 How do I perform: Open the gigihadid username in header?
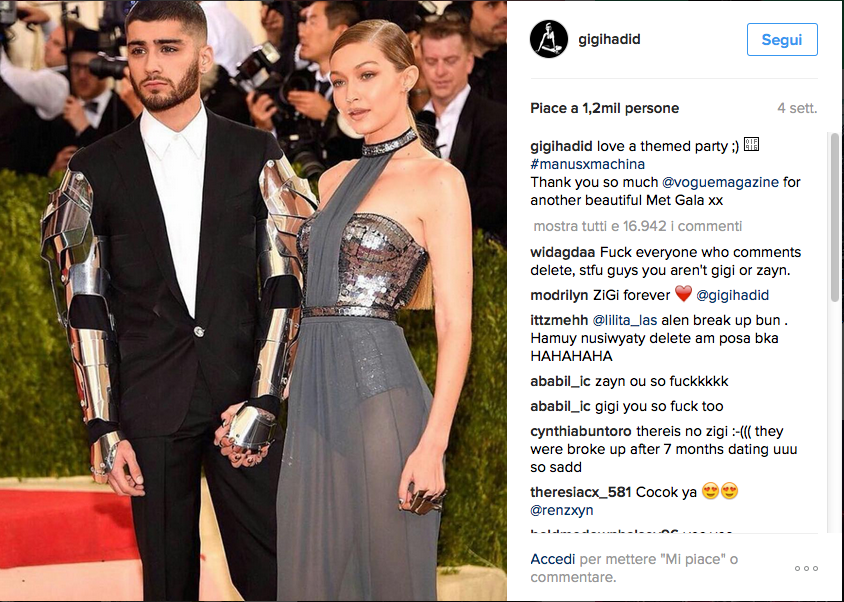click(609, 39)
